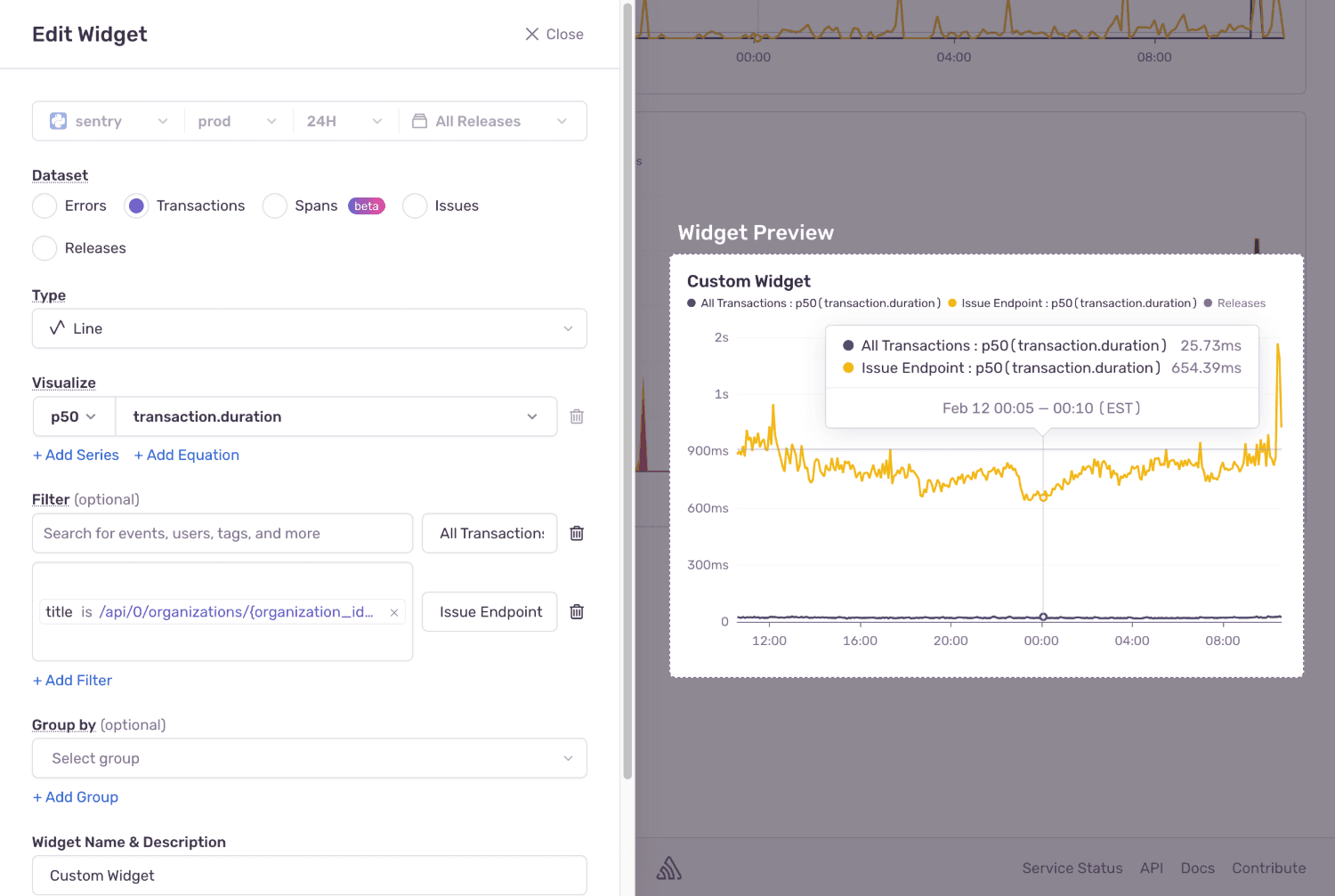The height and width of the screenshot is (896, 1335).
Task: Click the sentry project icon
Action: pos(58,121)
